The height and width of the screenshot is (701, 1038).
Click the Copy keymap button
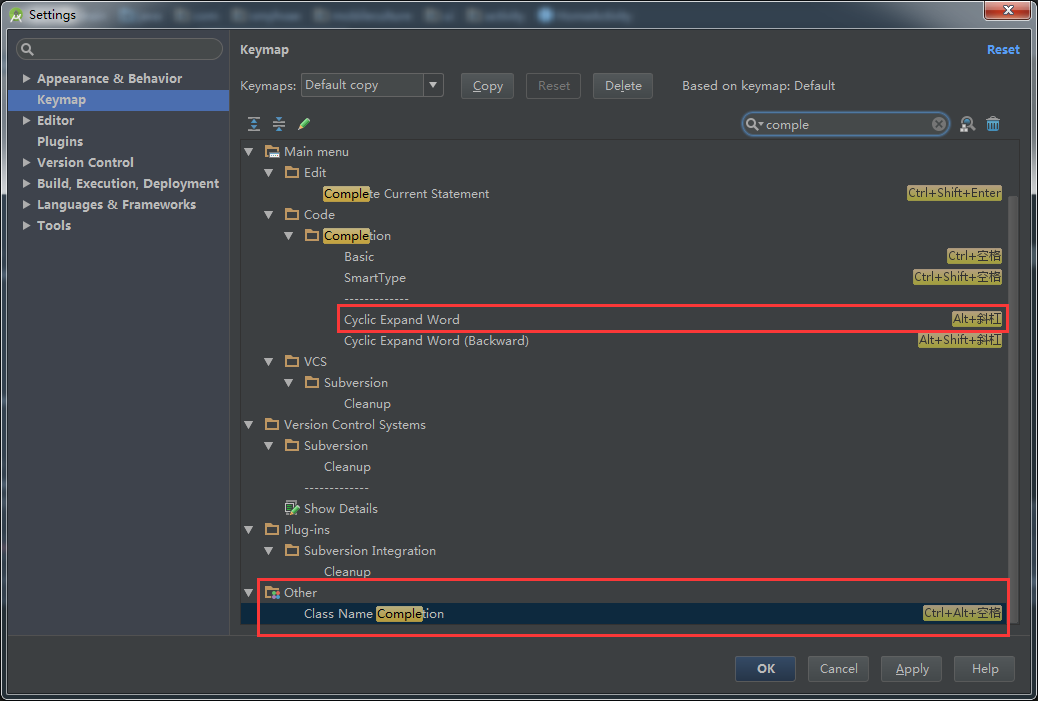click(487, 86)
